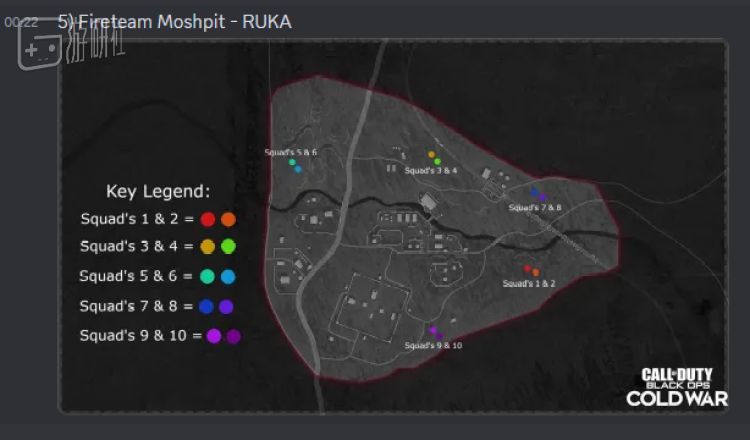Select the dark purple Squad 10 swatch in legend
This screenshot has height=440, width=750.
click(x=233, y=337)
